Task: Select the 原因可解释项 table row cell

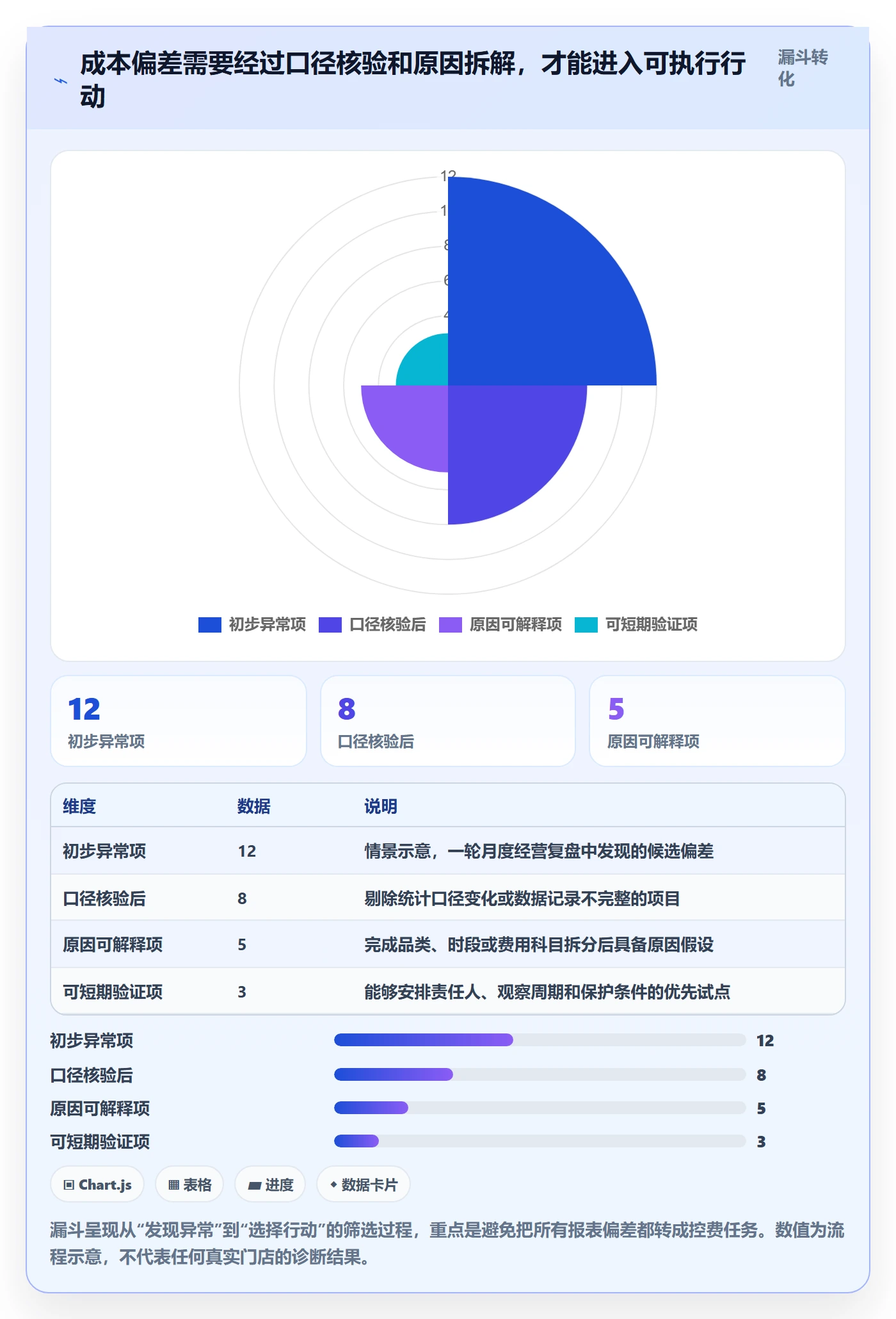Action: 113,944
